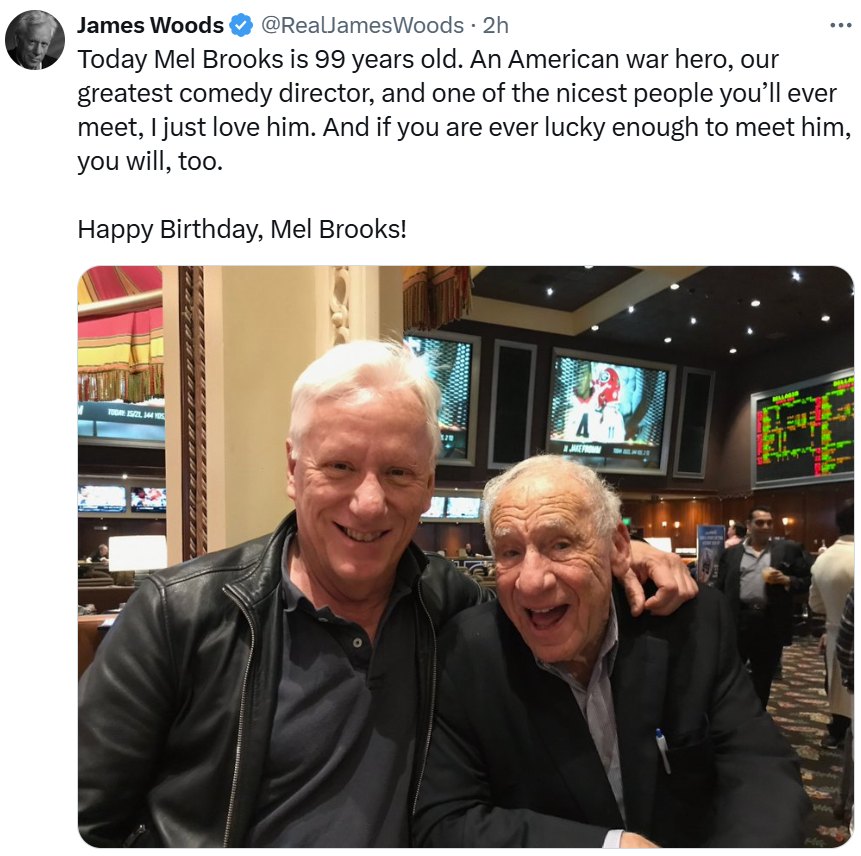Image resolution: width=861 pixels, height=856 pixels.
Task: Open the James Woods profile avatar
Action: coord(35,40)
